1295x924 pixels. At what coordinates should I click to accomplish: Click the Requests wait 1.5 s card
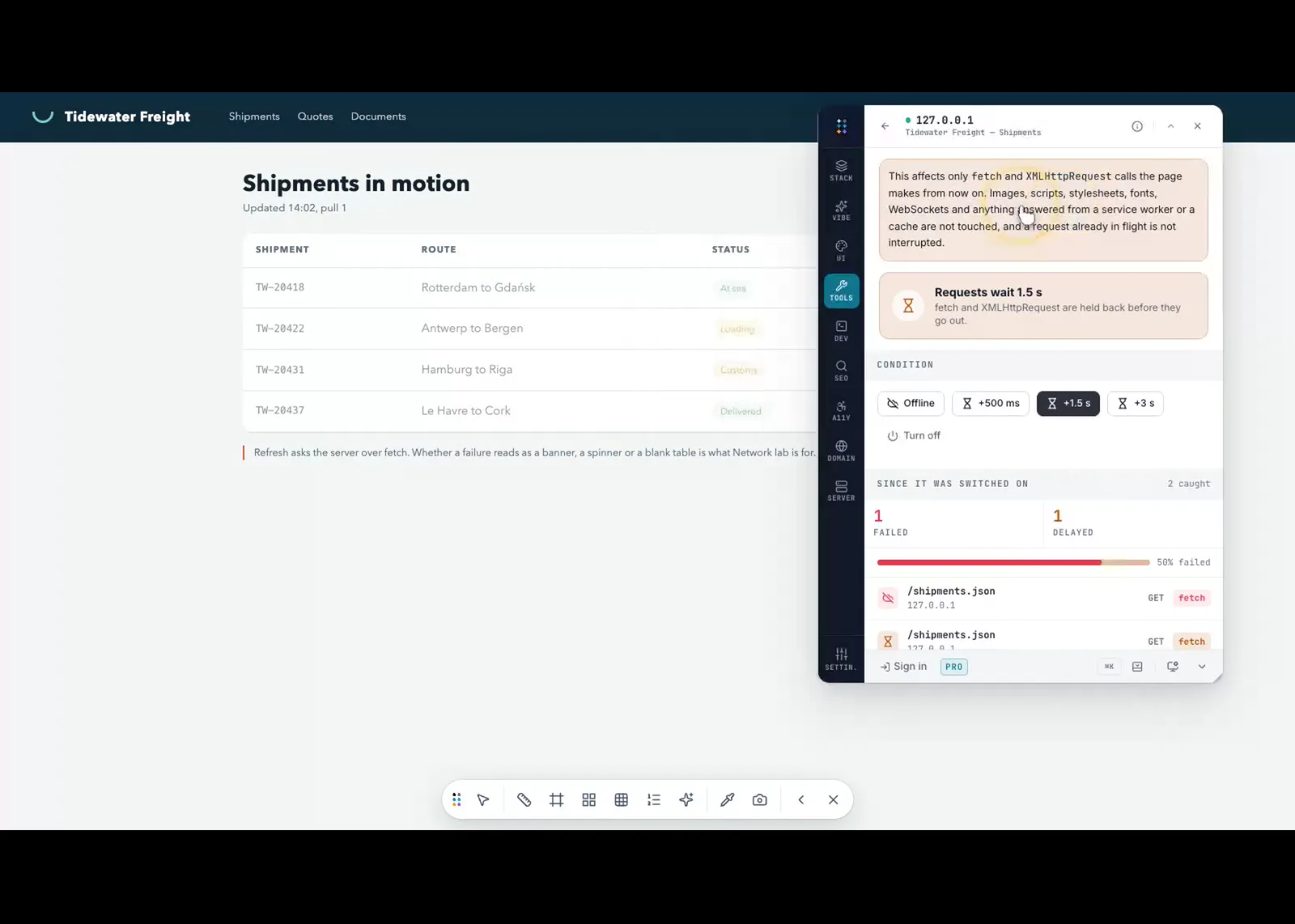(x=1043, y=306)
